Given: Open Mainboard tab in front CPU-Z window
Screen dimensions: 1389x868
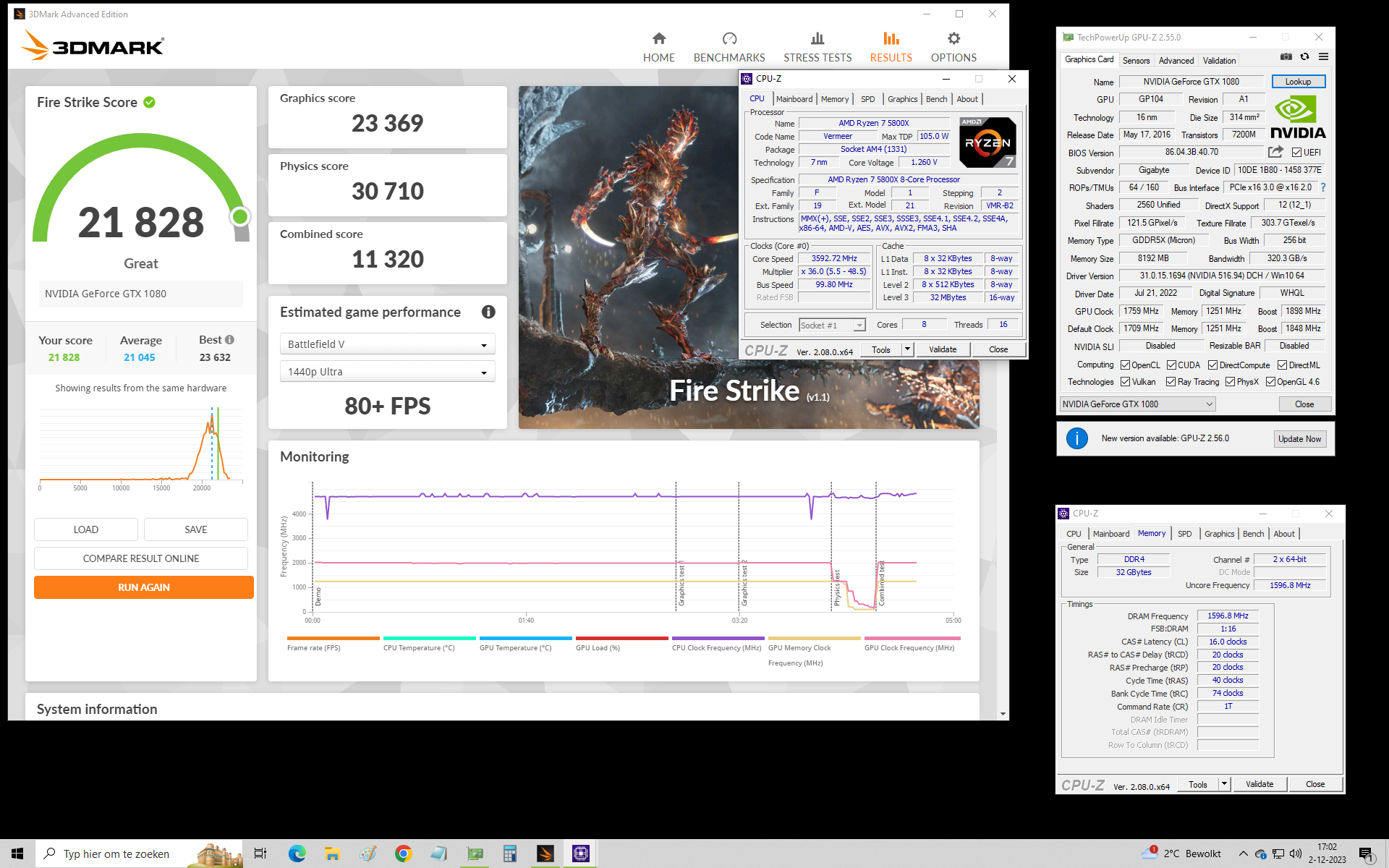Looking at the screenshot, I should [794, 99].
